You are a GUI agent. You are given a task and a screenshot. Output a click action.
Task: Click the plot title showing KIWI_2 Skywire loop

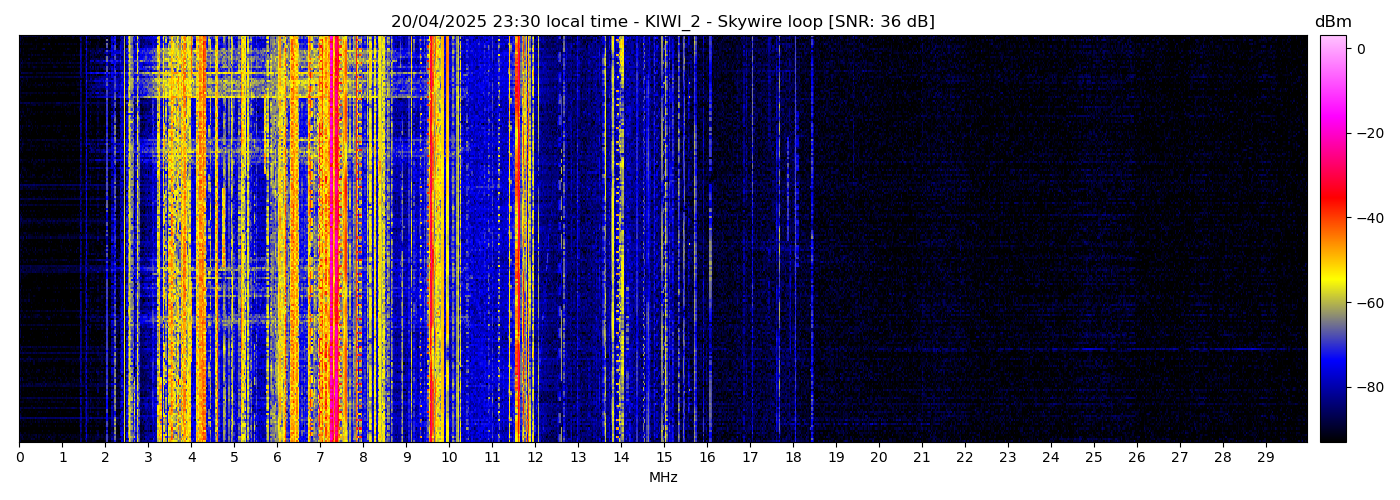click(x=662, y=22)
